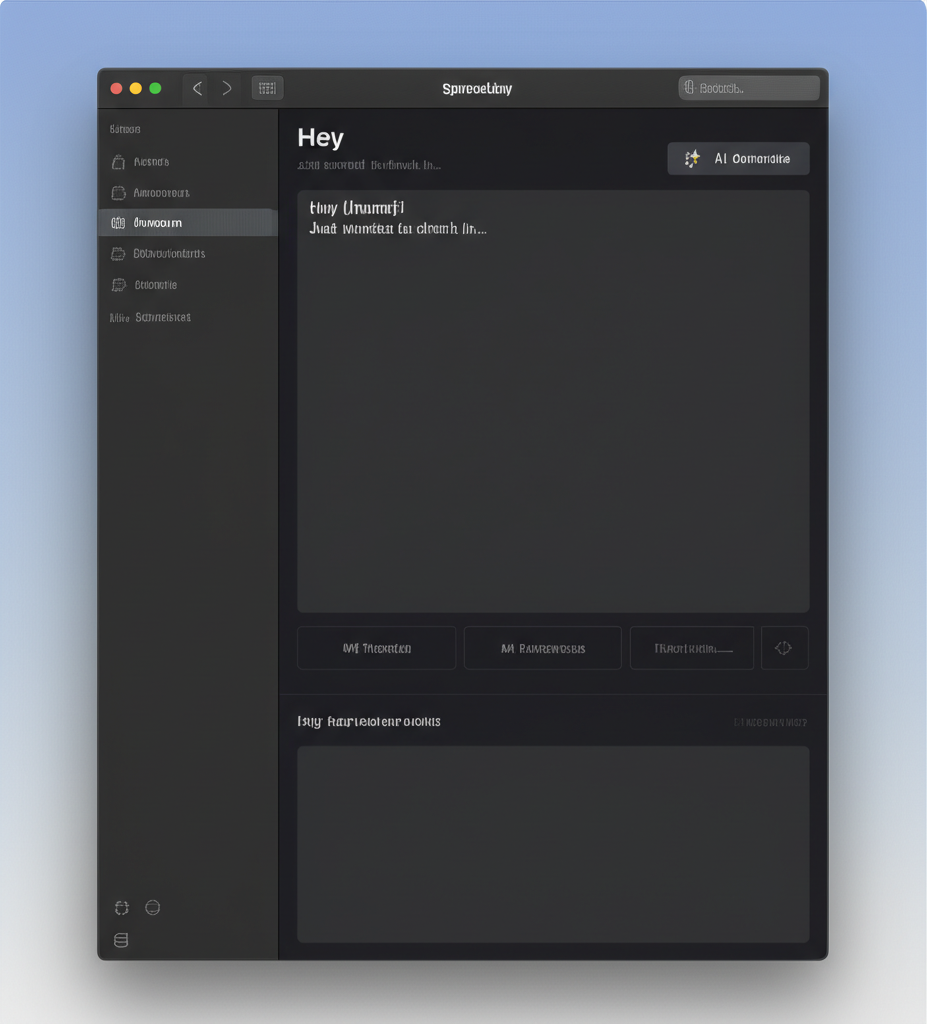Toggle the middle filter pill below the message

tap(542, 647)
